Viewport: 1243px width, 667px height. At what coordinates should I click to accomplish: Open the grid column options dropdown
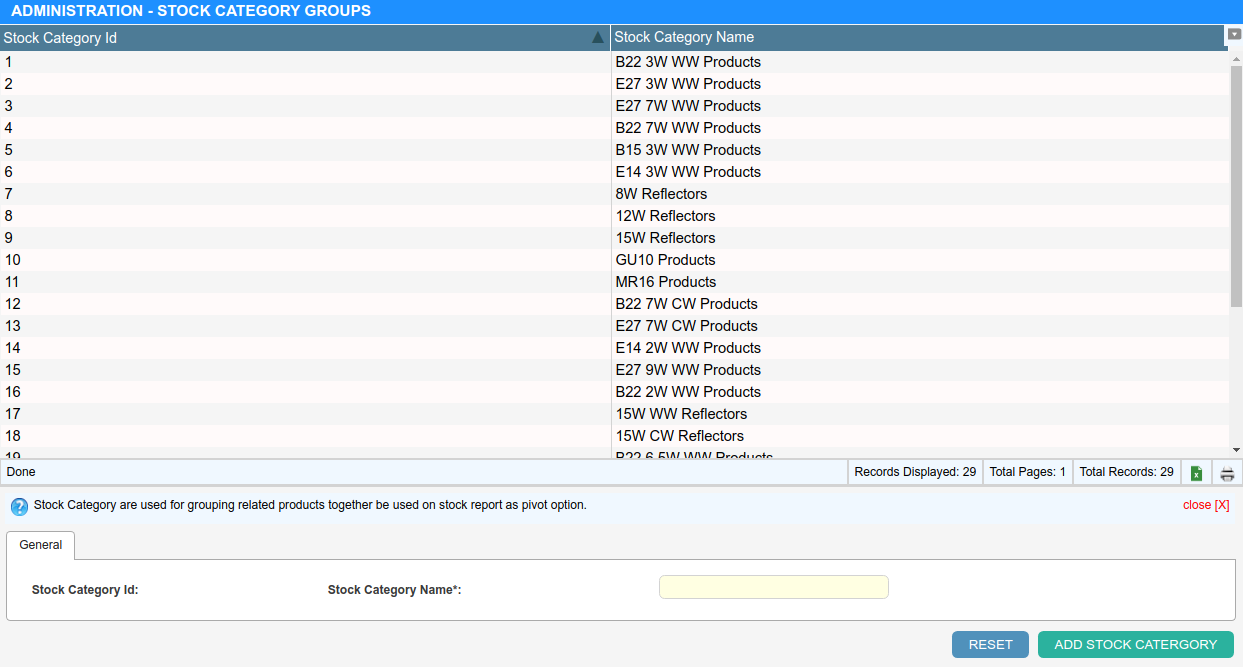click(1234, 34)
